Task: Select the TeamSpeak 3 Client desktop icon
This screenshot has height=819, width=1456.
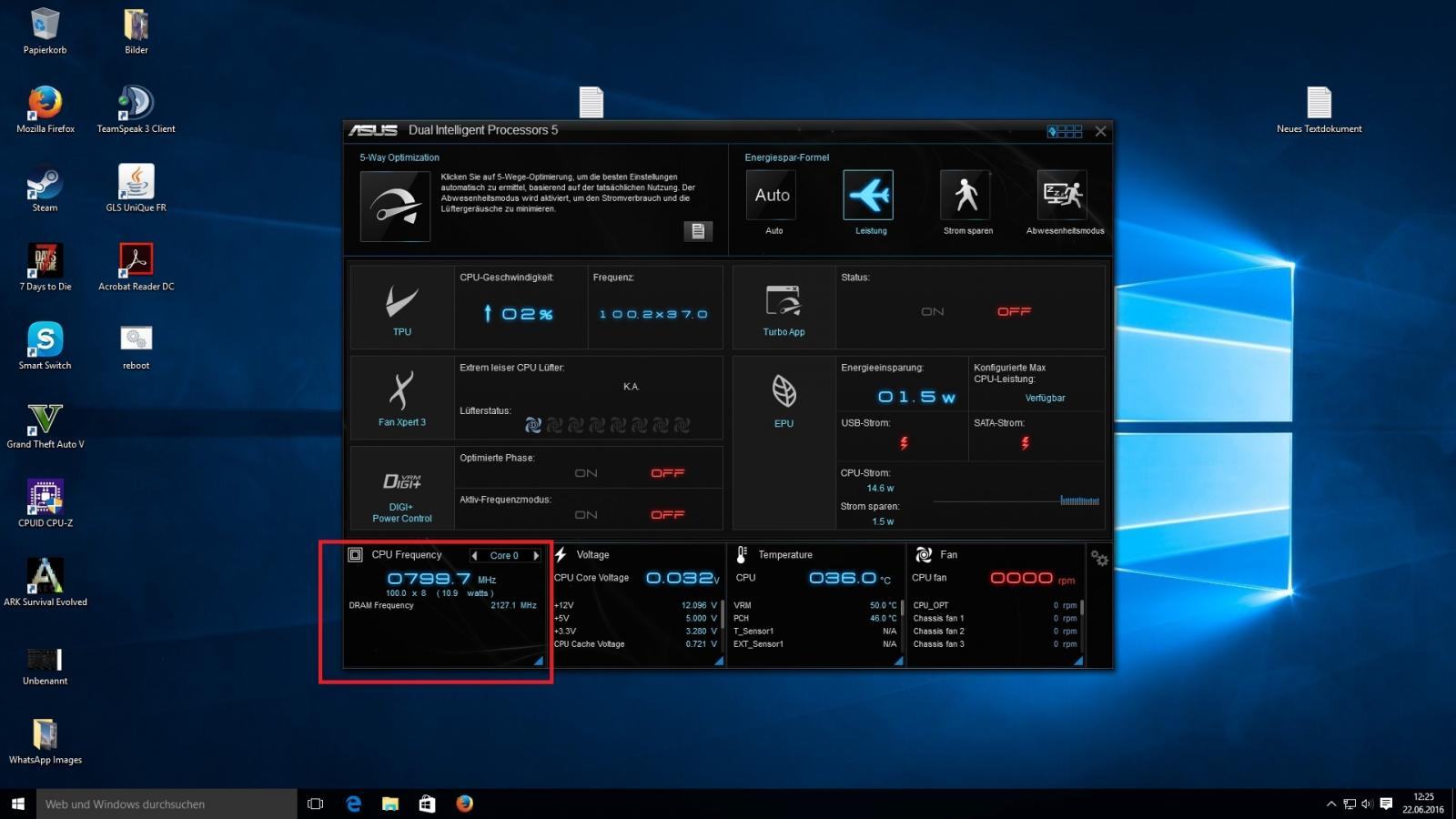Action: 136,109
